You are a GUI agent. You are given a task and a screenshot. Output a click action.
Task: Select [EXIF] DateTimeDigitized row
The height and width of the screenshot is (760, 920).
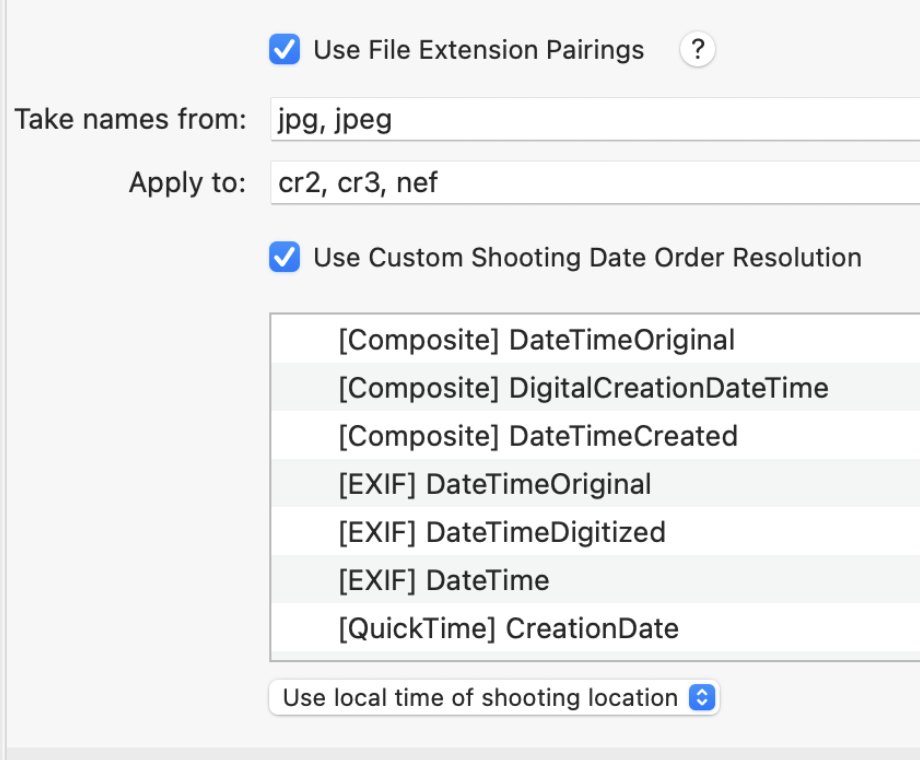(x=596, y=532)
